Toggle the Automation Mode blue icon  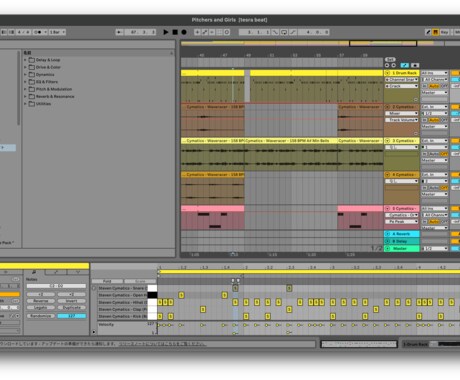(405, 65)
